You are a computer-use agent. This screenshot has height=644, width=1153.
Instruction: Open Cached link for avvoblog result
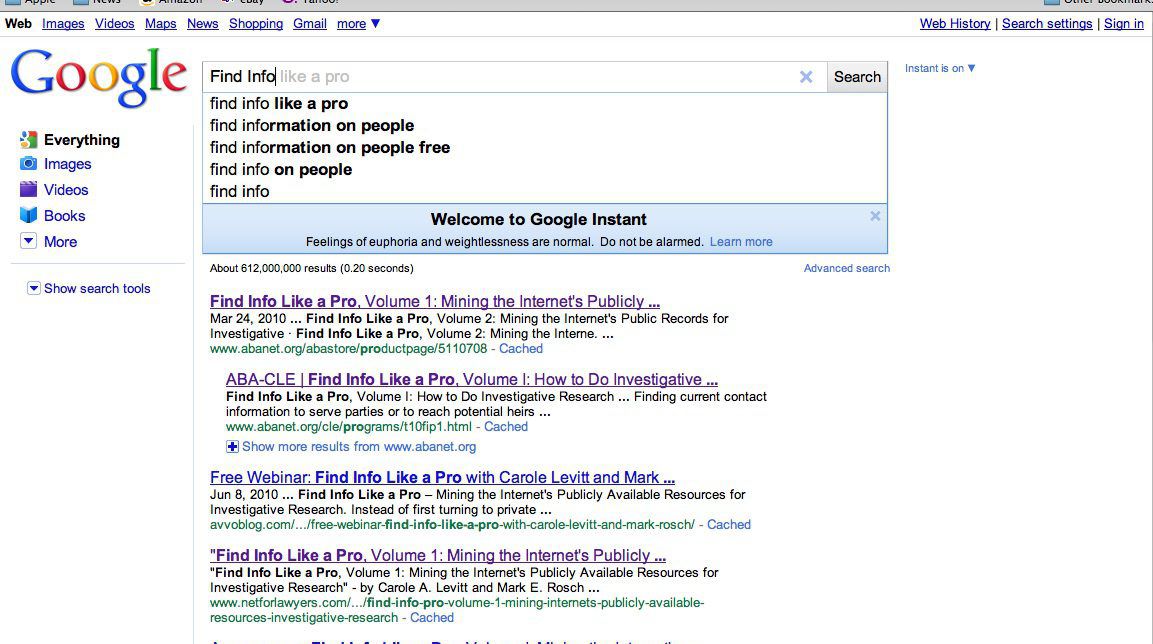[729, 524]
